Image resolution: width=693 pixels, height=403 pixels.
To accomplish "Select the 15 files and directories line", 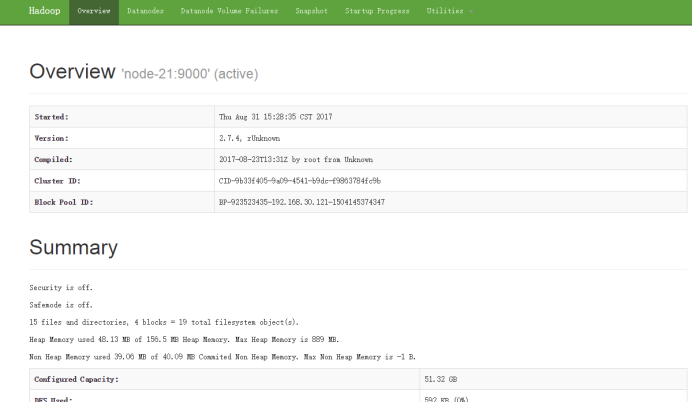I will click(164, 322).
